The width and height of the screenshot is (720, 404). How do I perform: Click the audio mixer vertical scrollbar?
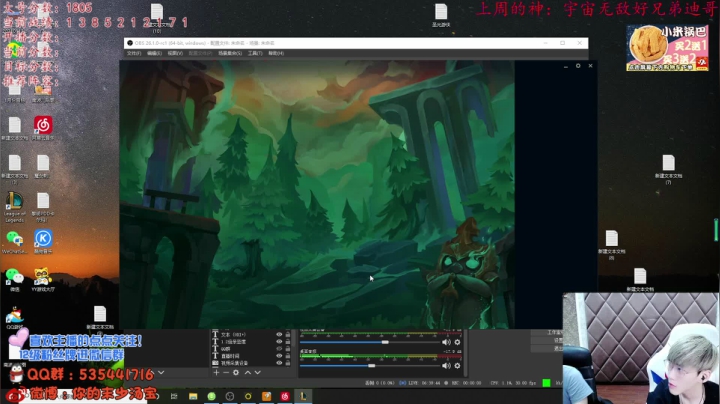point(466,353)
